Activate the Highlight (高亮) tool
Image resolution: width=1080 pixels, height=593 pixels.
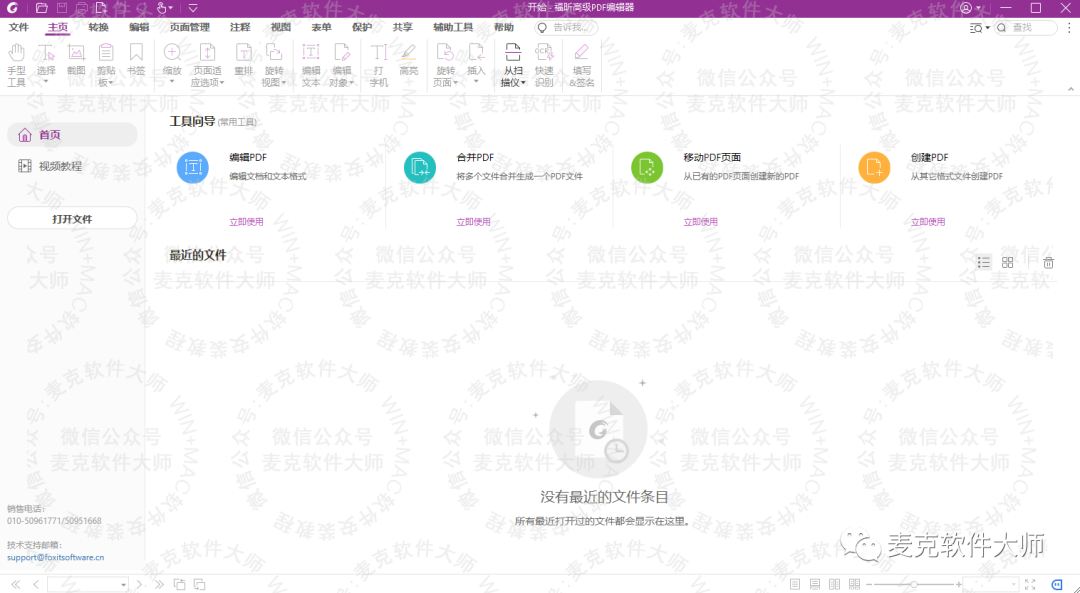pyautogui.click(x=408, y=60)
